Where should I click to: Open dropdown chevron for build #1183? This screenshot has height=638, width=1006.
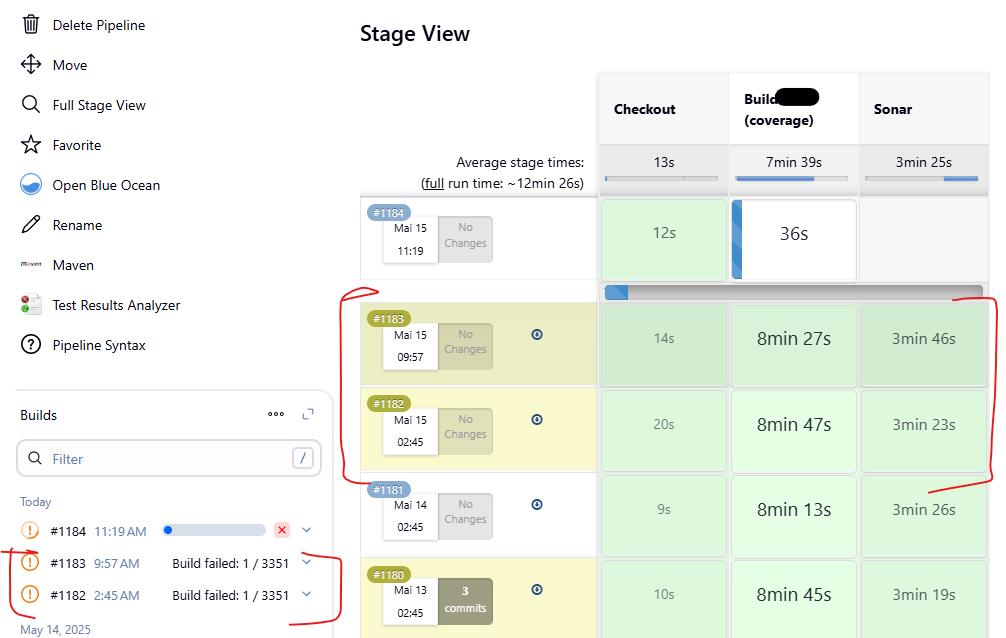[x=306, y=562]
